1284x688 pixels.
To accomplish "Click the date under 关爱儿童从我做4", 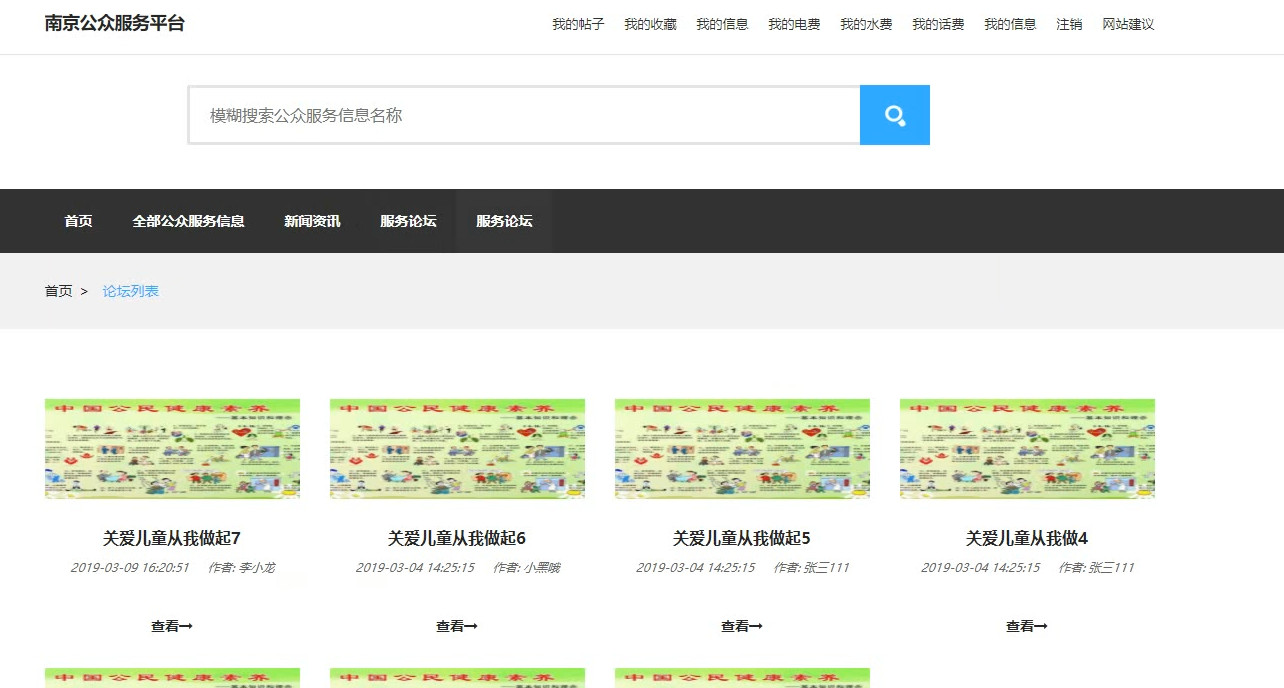I will 981,568.
